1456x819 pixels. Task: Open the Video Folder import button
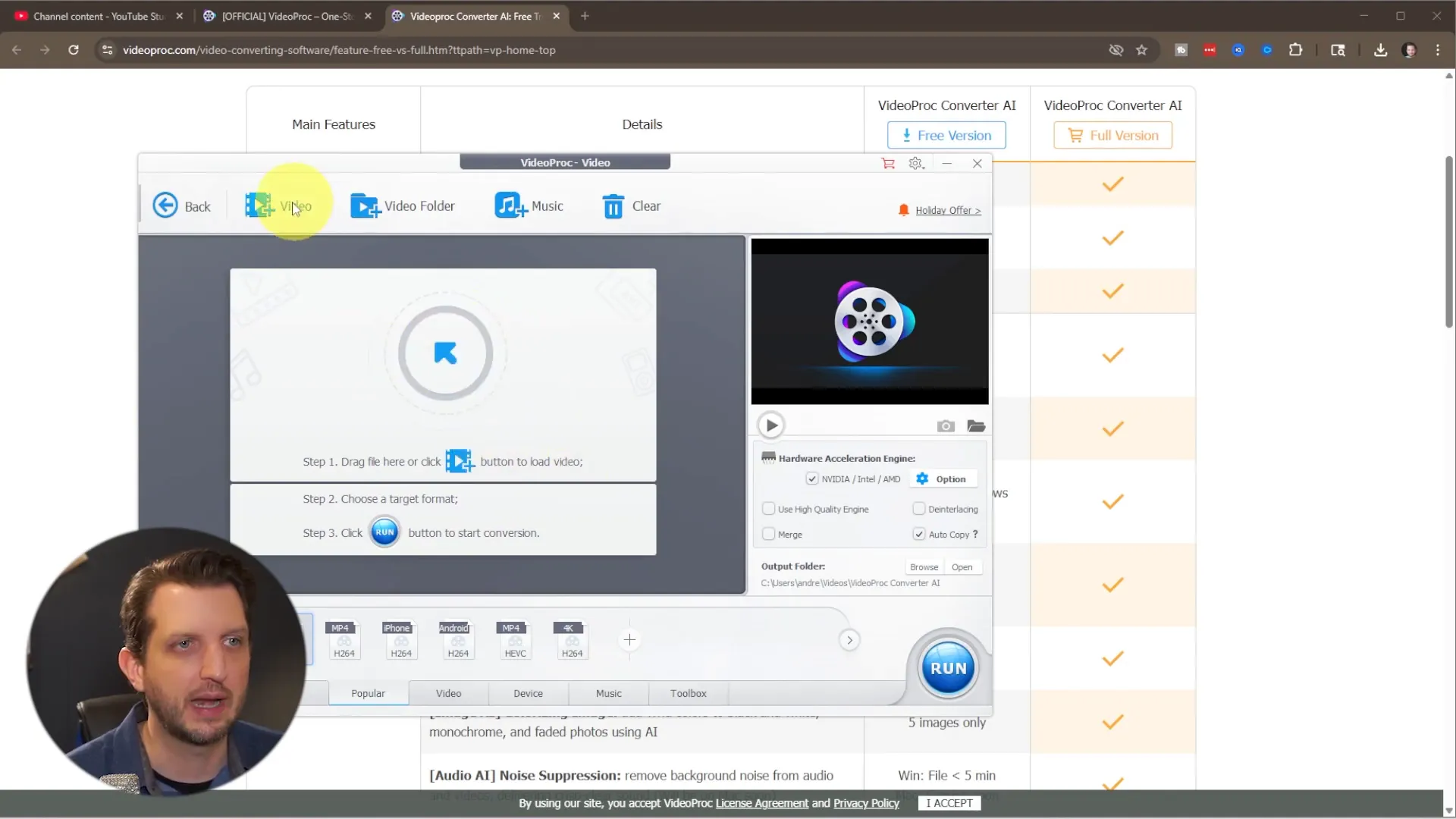pyautogui.click(x=402, y=206)
